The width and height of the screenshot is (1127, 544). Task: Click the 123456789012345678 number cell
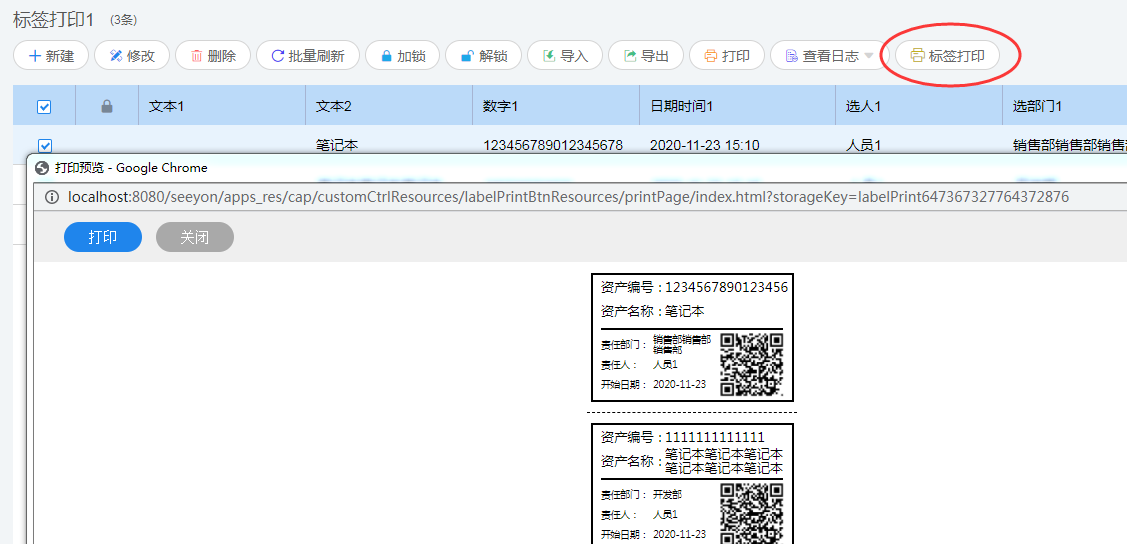[x=553, y=145]
